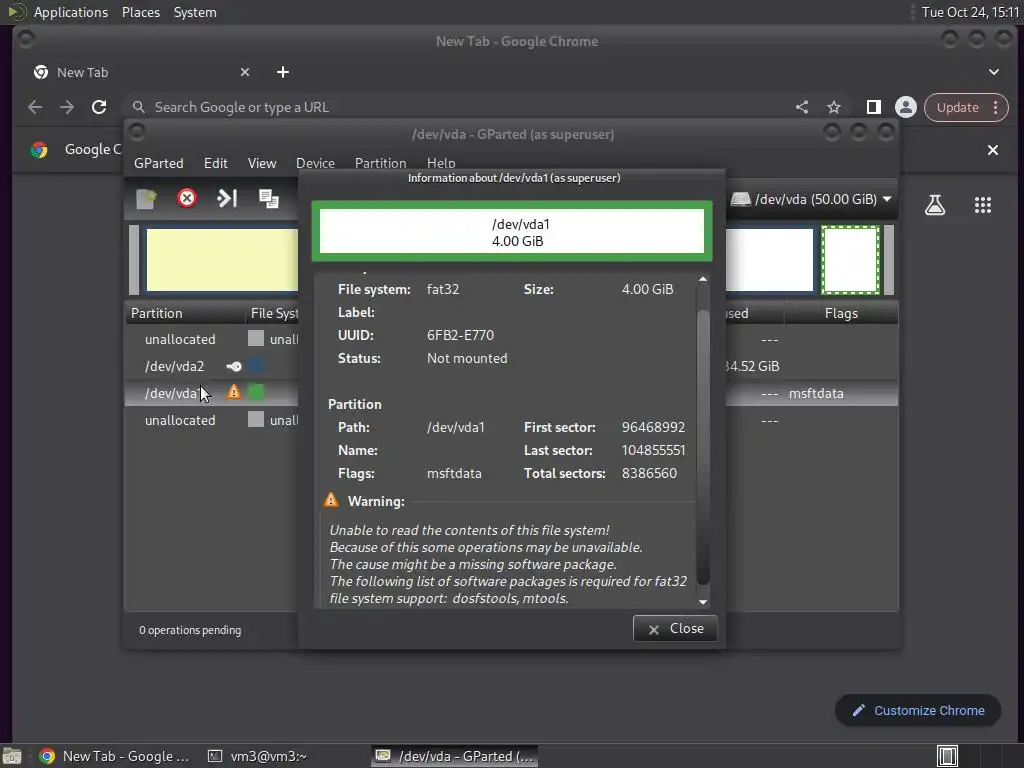The height and width of the screenshot is (768, 1024).
Task: Open the /dev/vda (50.00 GiB) device dropdown
Action: [812, 199]
